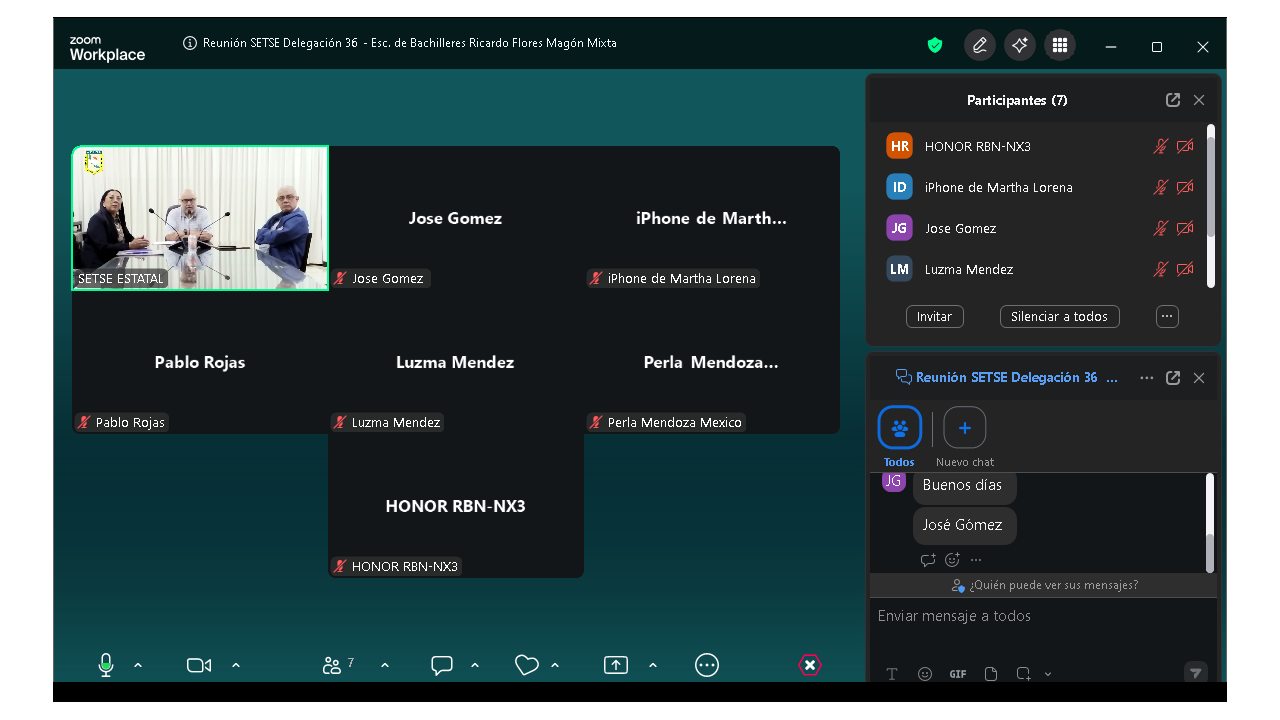
Task: Click the green encryption shield icon
Action: click(x=935, y=45)
